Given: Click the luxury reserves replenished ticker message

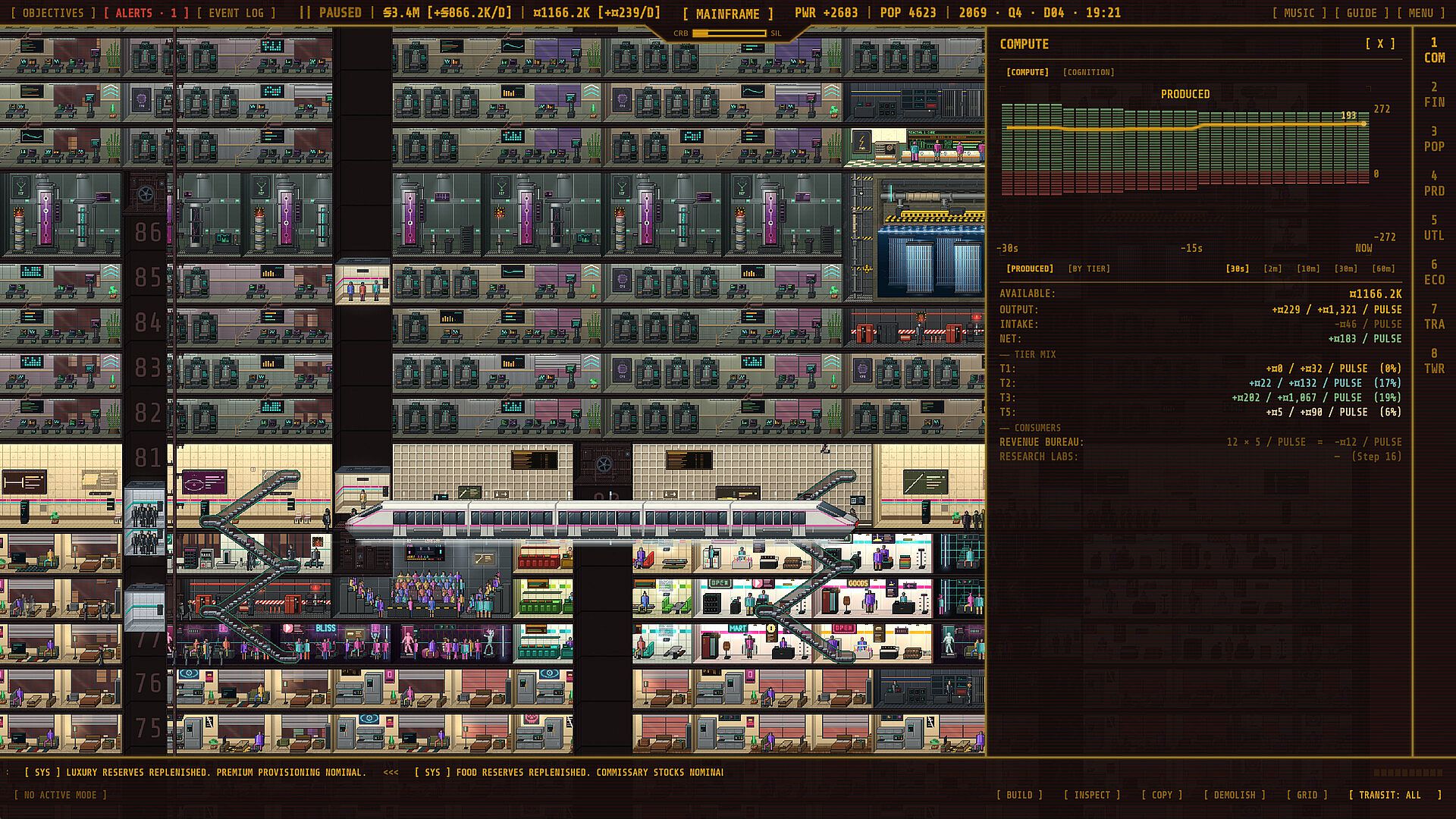Looking at the screenshot, I should [196, 772].
